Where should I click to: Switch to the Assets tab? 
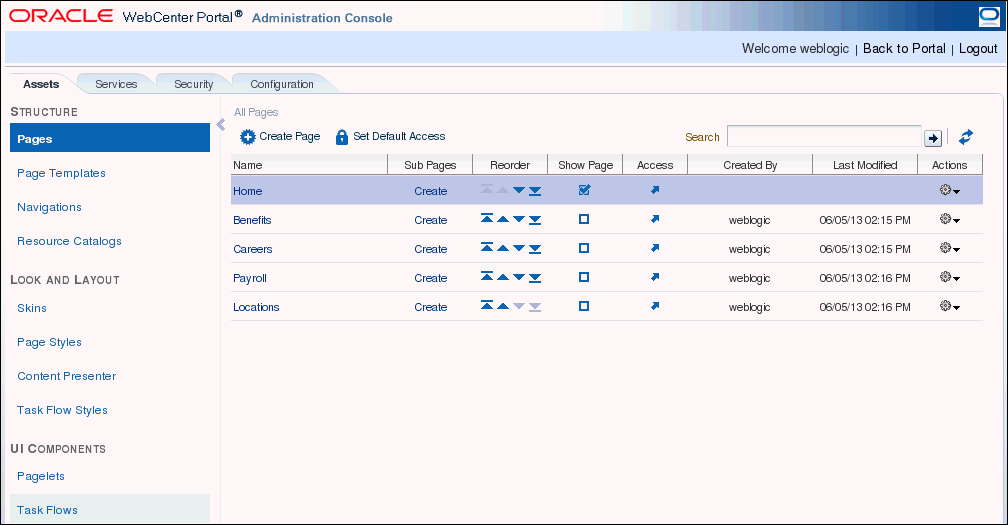(x=41, y=84)
